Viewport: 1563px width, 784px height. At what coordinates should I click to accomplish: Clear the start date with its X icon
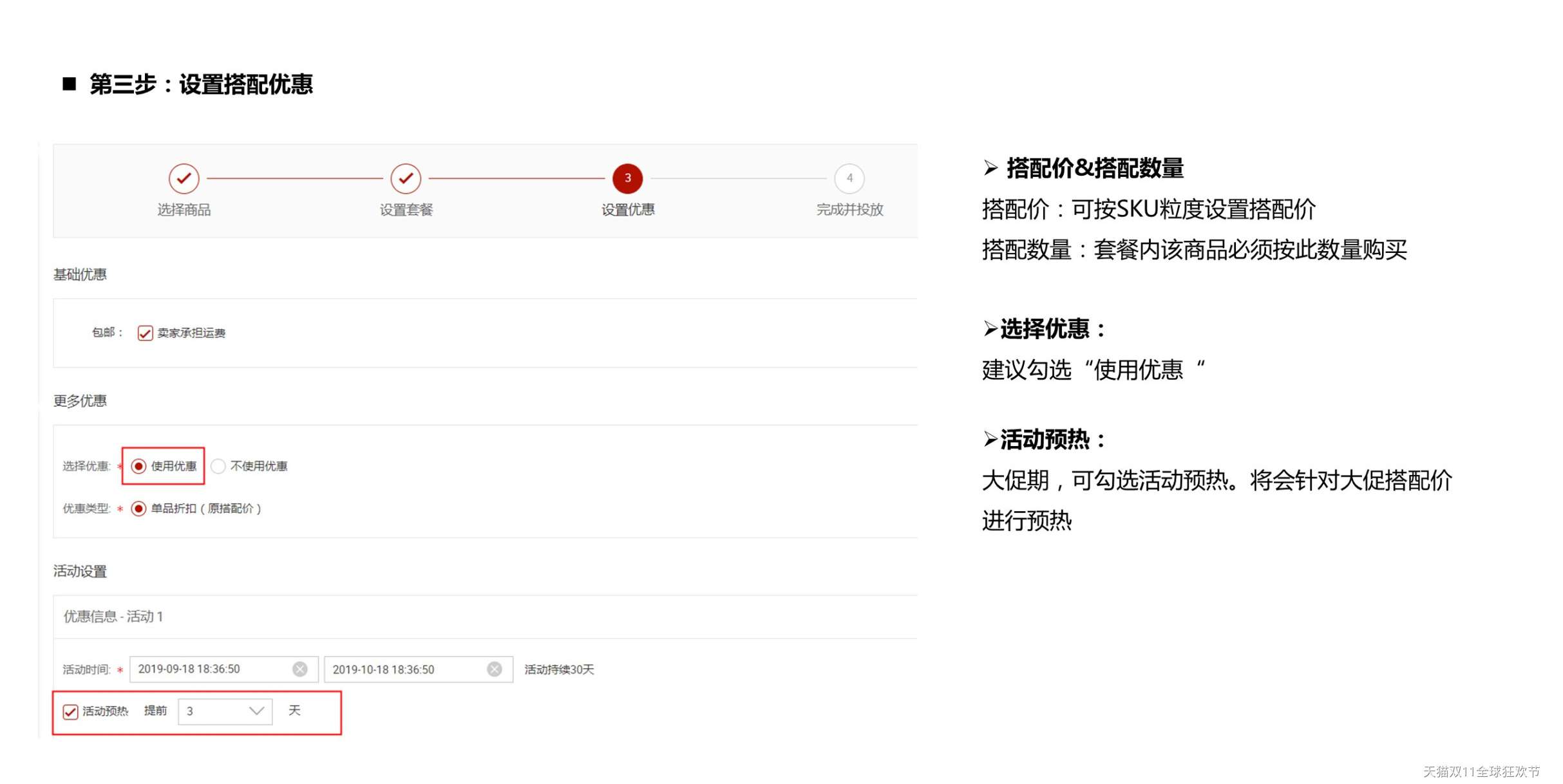[300, 669]
